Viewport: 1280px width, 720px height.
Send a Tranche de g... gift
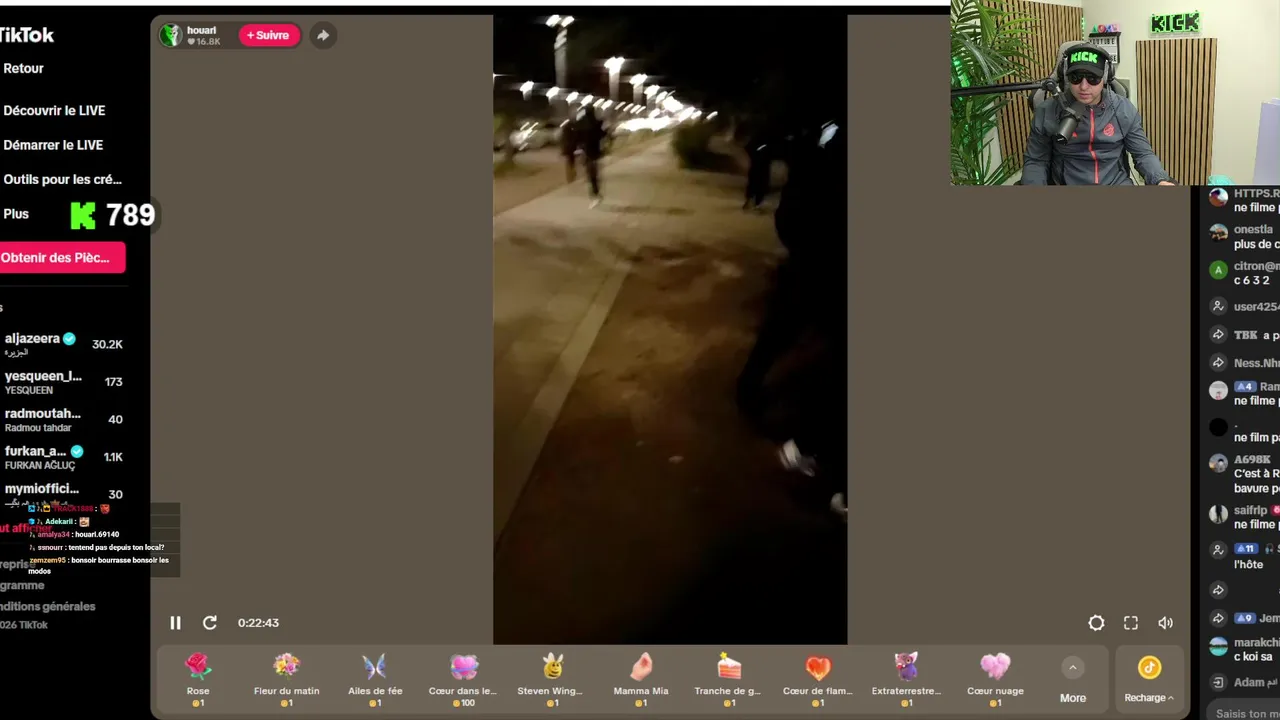[x=728, y=679]
